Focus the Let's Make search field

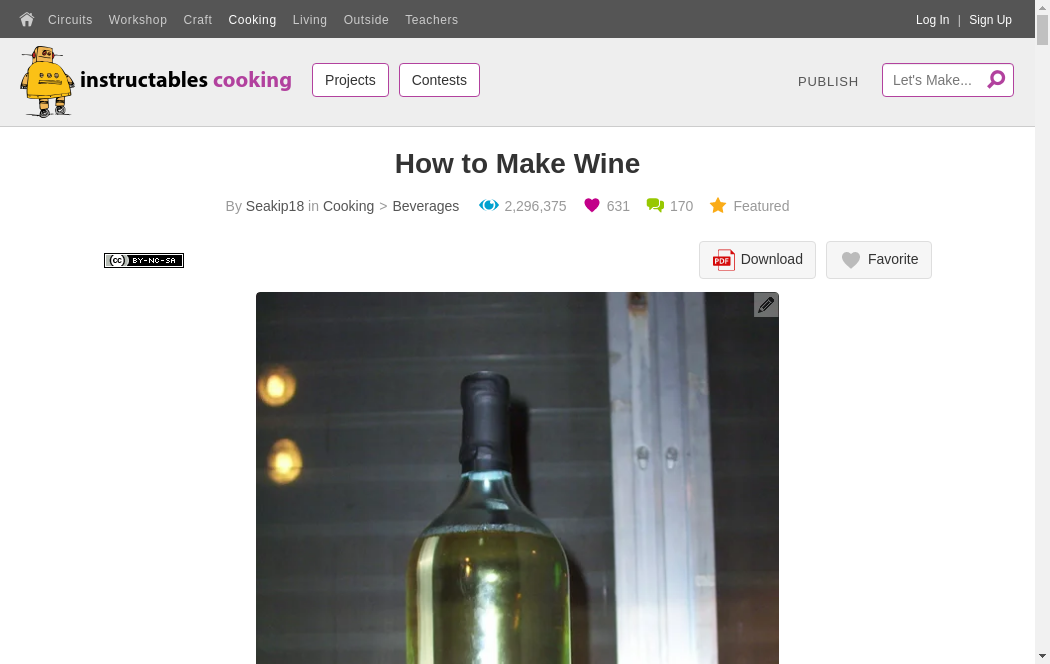point(934,80)
